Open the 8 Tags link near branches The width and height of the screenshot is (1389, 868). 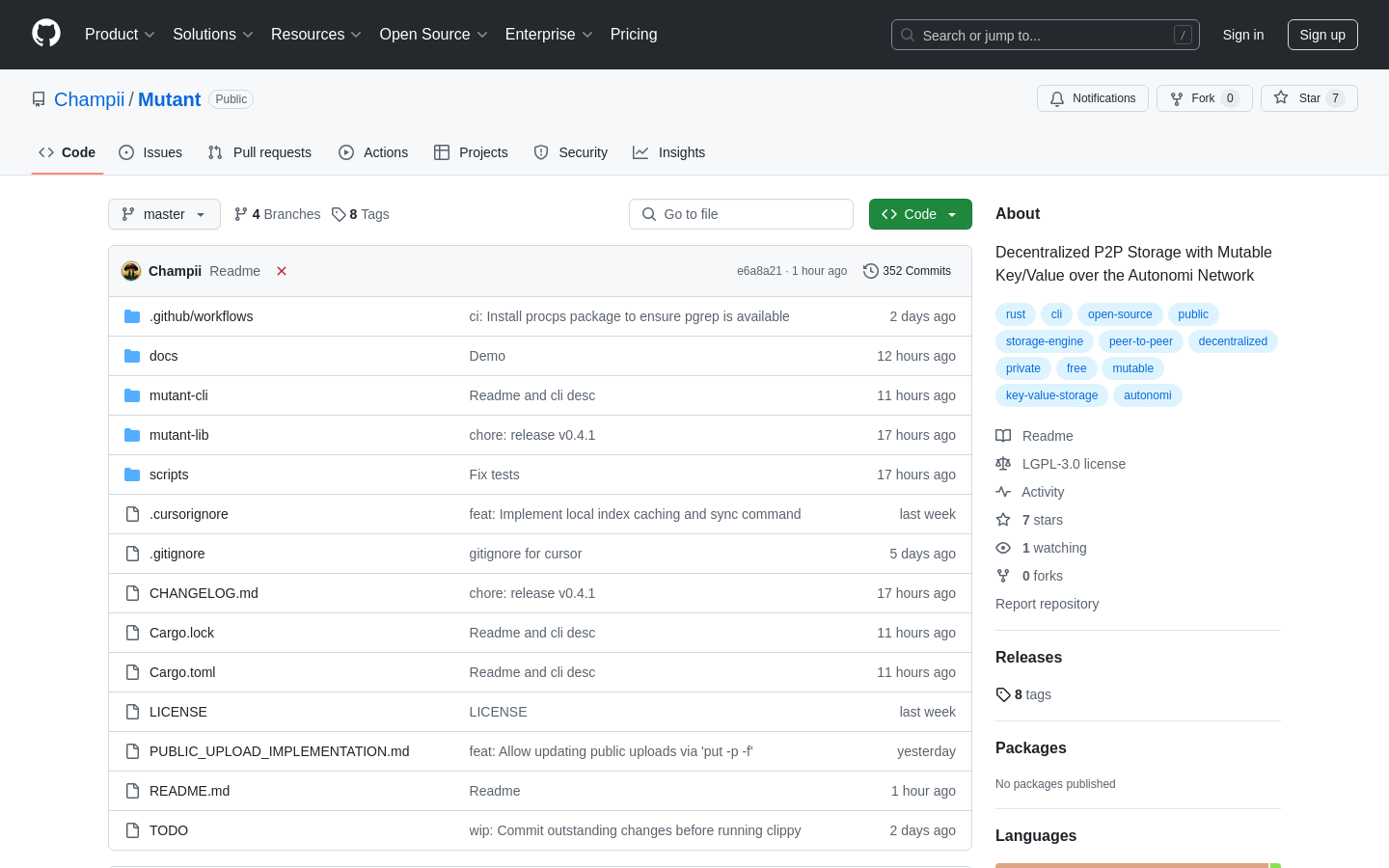[360, 214]
